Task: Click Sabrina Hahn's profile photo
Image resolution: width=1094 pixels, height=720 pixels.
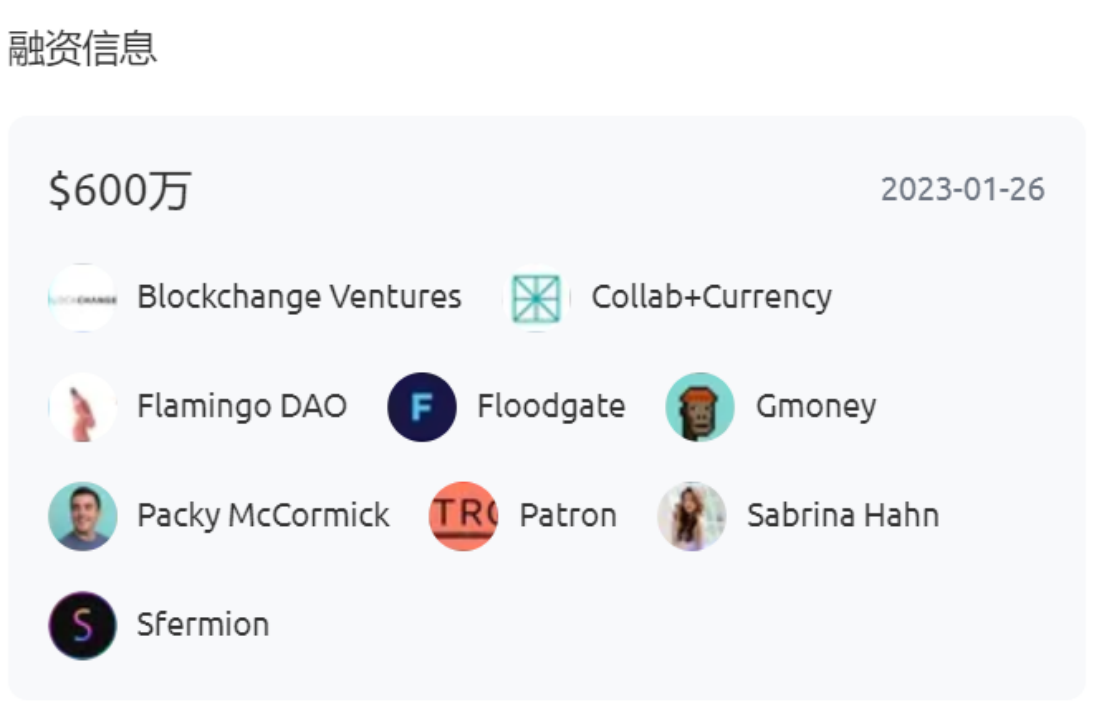Action: 691,516
